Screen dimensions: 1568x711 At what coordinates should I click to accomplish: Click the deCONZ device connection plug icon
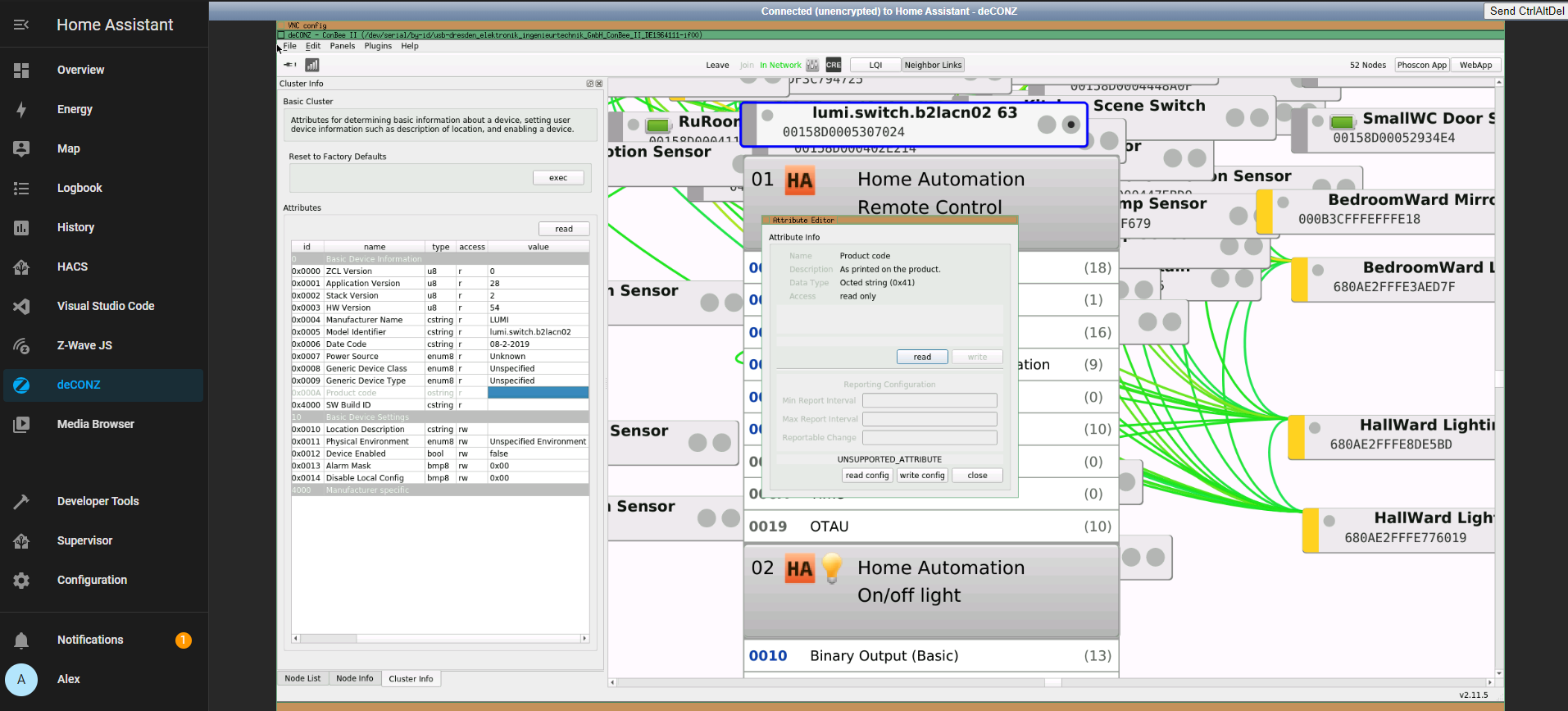289,65
